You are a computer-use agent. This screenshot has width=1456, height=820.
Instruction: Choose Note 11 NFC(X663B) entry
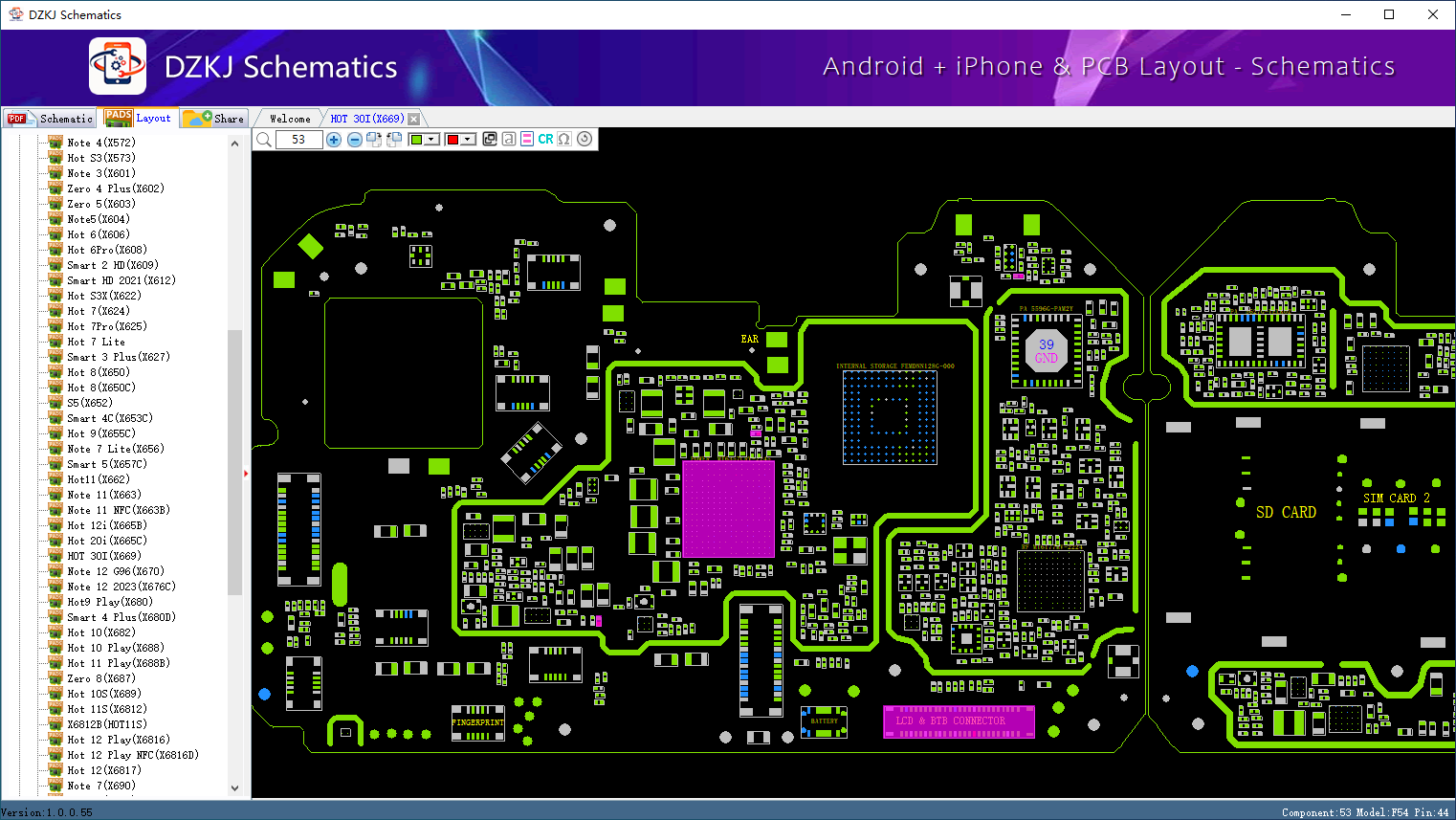119,510
